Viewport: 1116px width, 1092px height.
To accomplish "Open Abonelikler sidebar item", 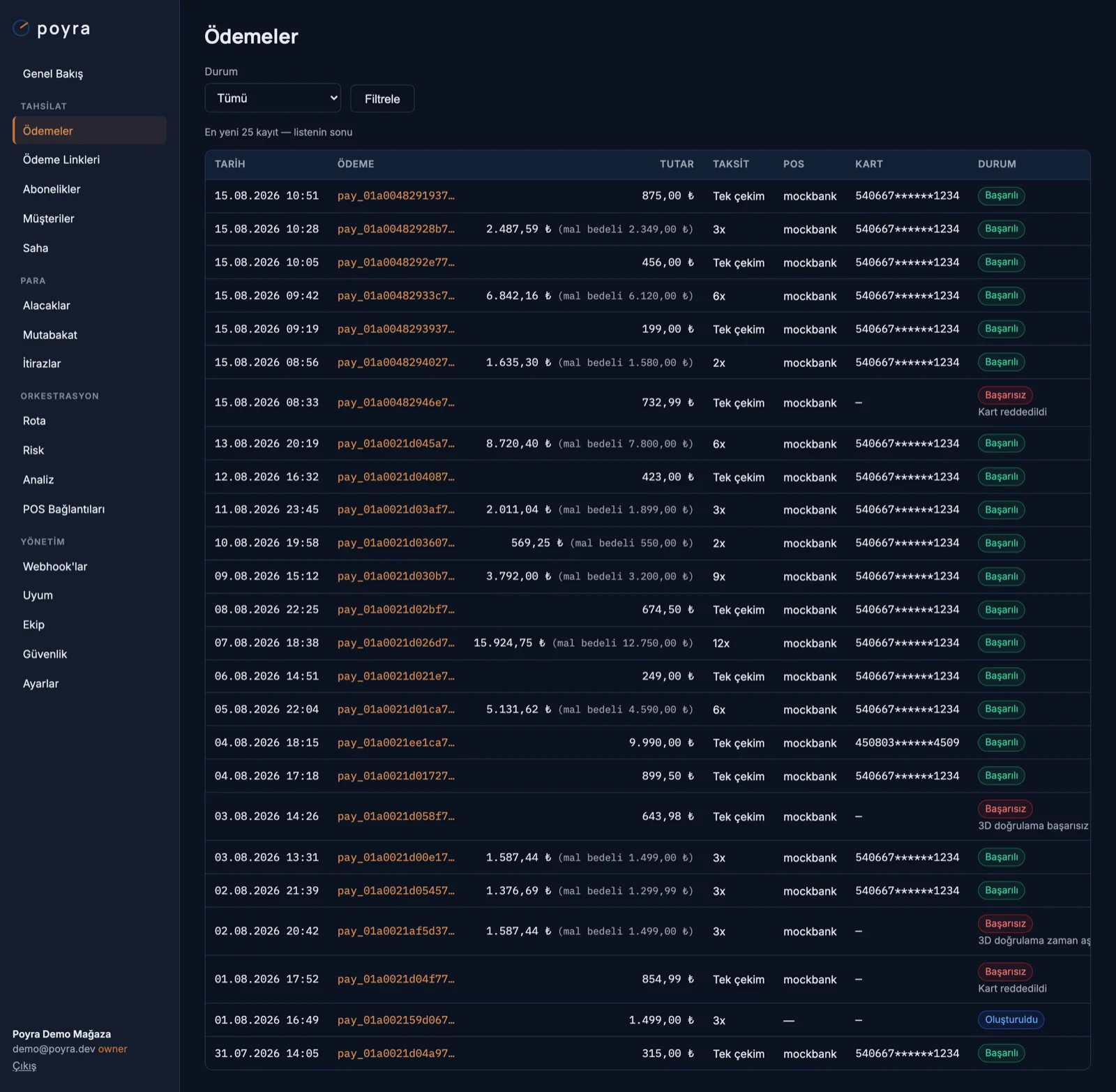I will (x=52, y=190).
